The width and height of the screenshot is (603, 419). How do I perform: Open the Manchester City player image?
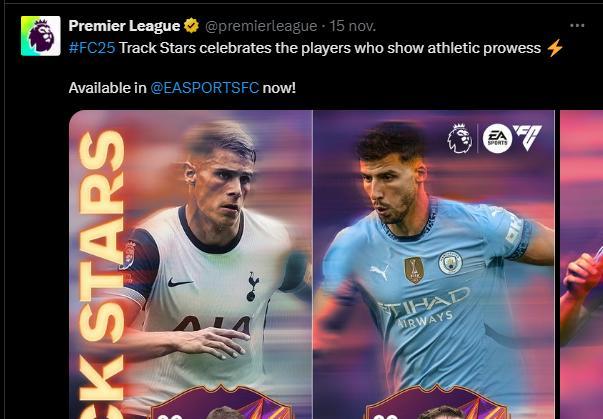pos(434,264)
